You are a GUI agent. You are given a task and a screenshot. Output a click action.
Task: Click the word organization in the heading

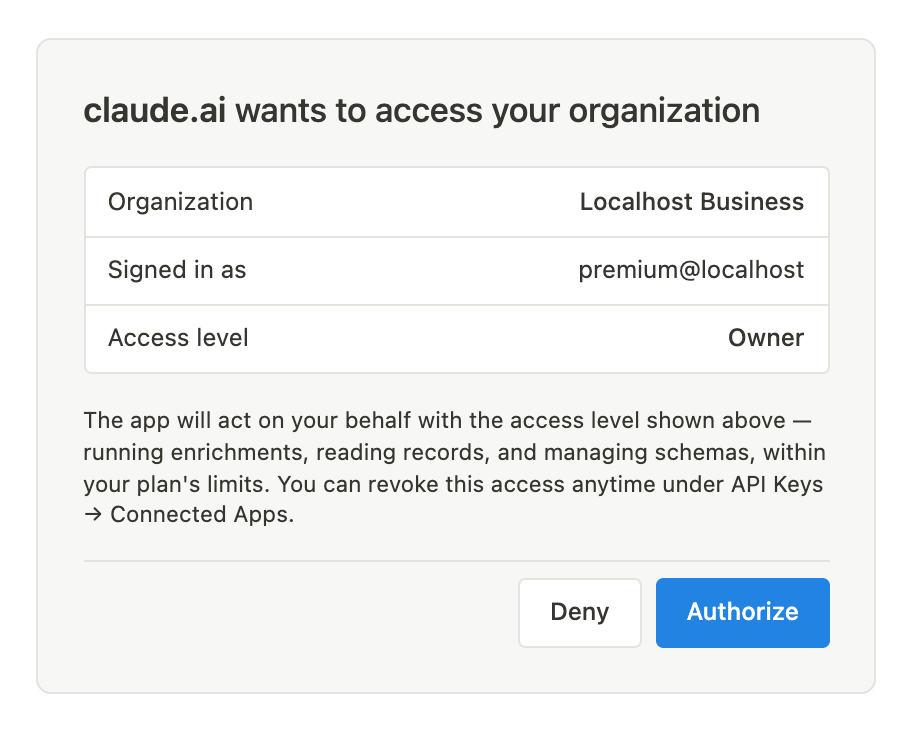(x=664, y=112)
